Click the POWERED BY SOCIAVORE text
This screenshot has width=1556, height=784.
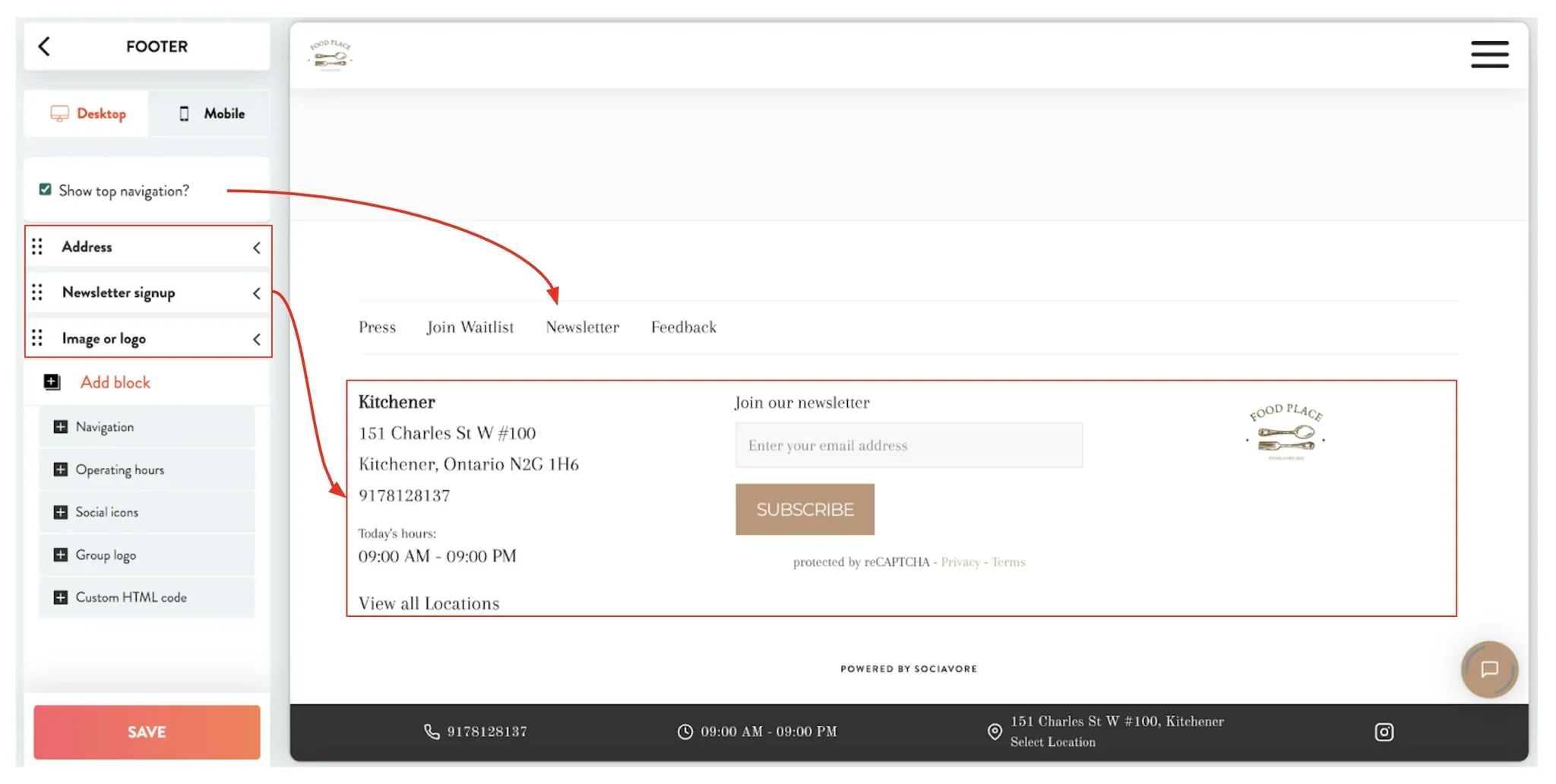point(909,669)
